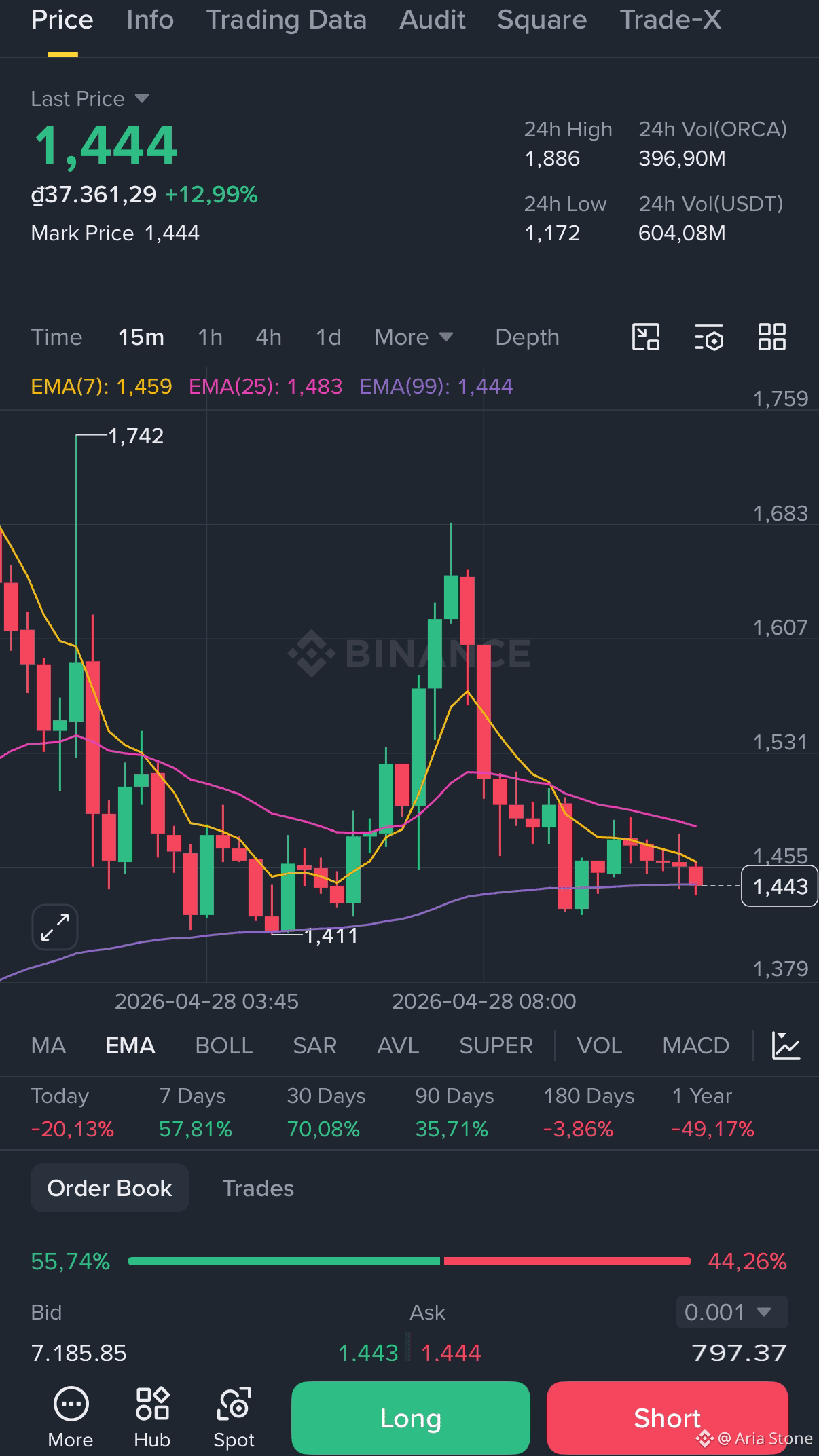The image size is (819, 1456).
Task: Tap the 90 Days 35,71% performance
Action: point(454,1113)
